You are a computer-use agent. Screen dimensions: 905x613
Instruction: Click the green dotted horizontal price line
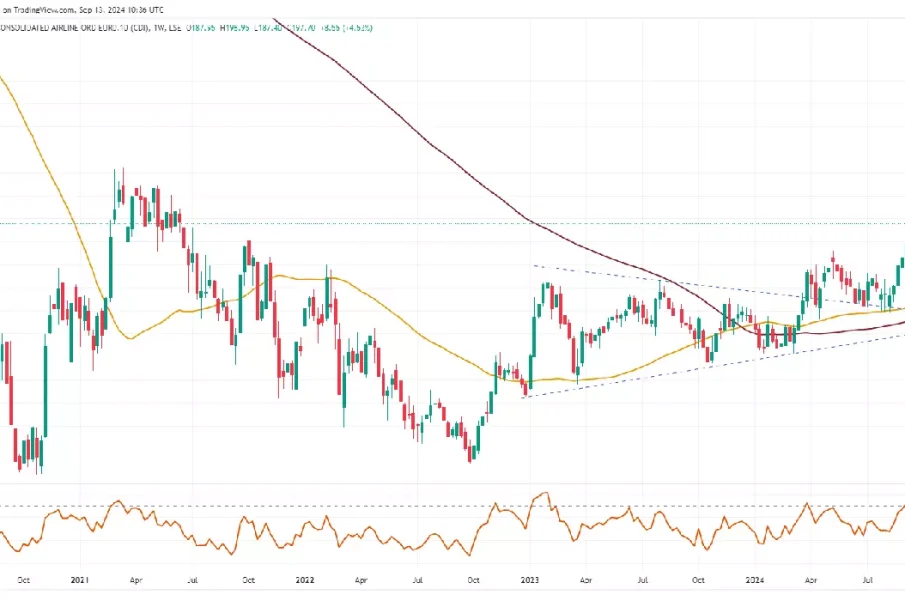(450, 223)
